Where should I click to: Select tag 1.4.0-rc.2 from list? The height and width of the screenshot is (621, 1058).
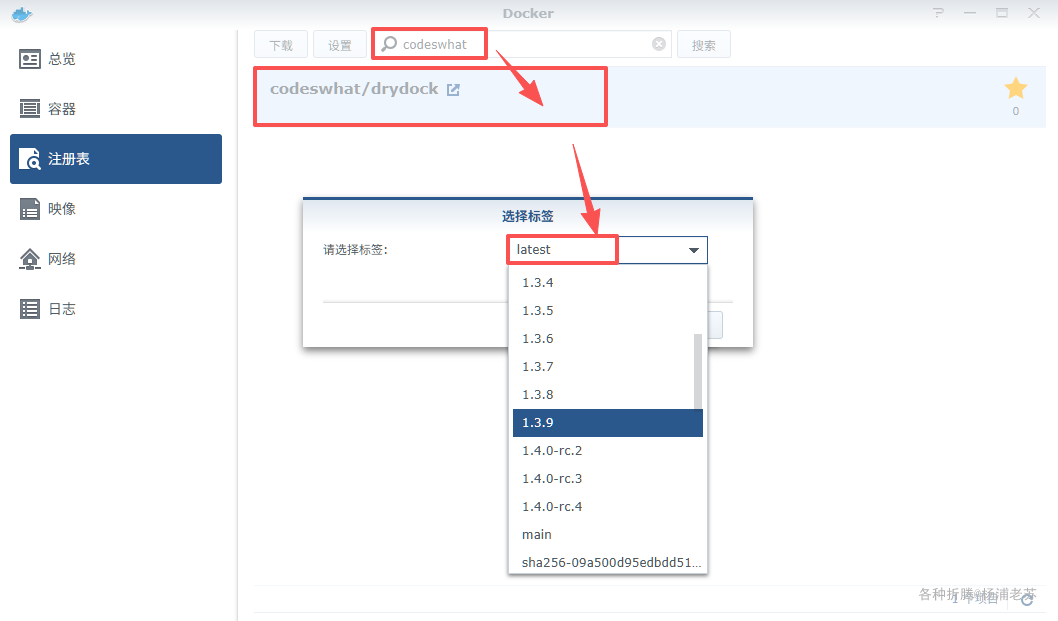point(607,451)
